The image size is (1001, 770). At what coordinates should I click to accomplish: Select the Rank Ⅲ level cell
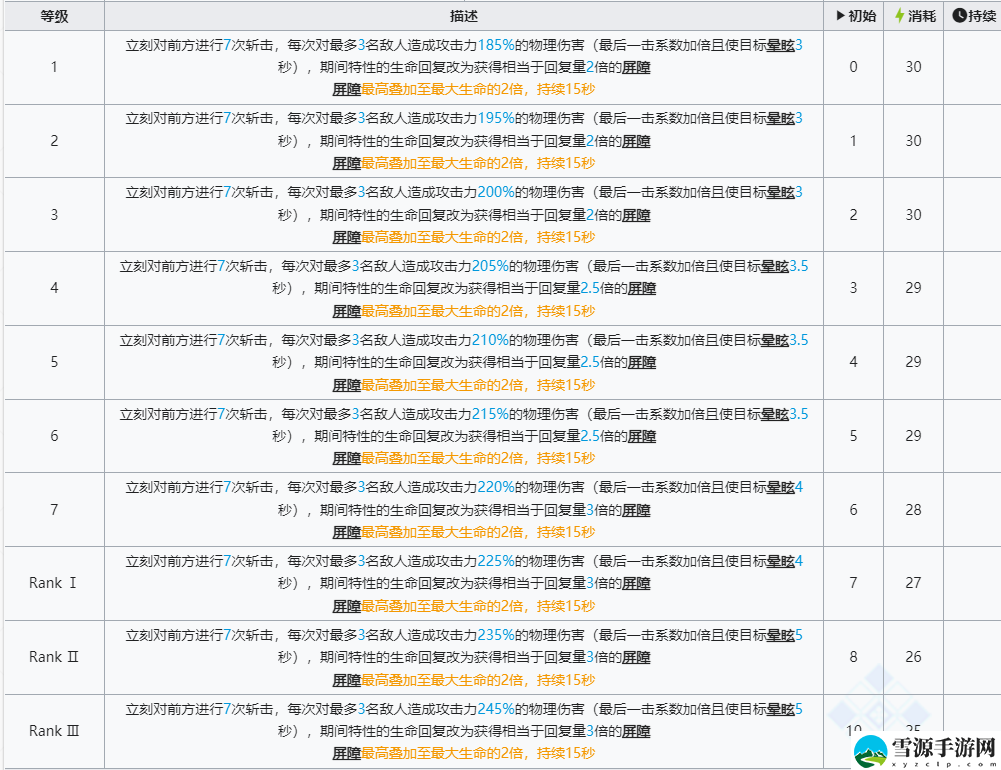point(54,731)
